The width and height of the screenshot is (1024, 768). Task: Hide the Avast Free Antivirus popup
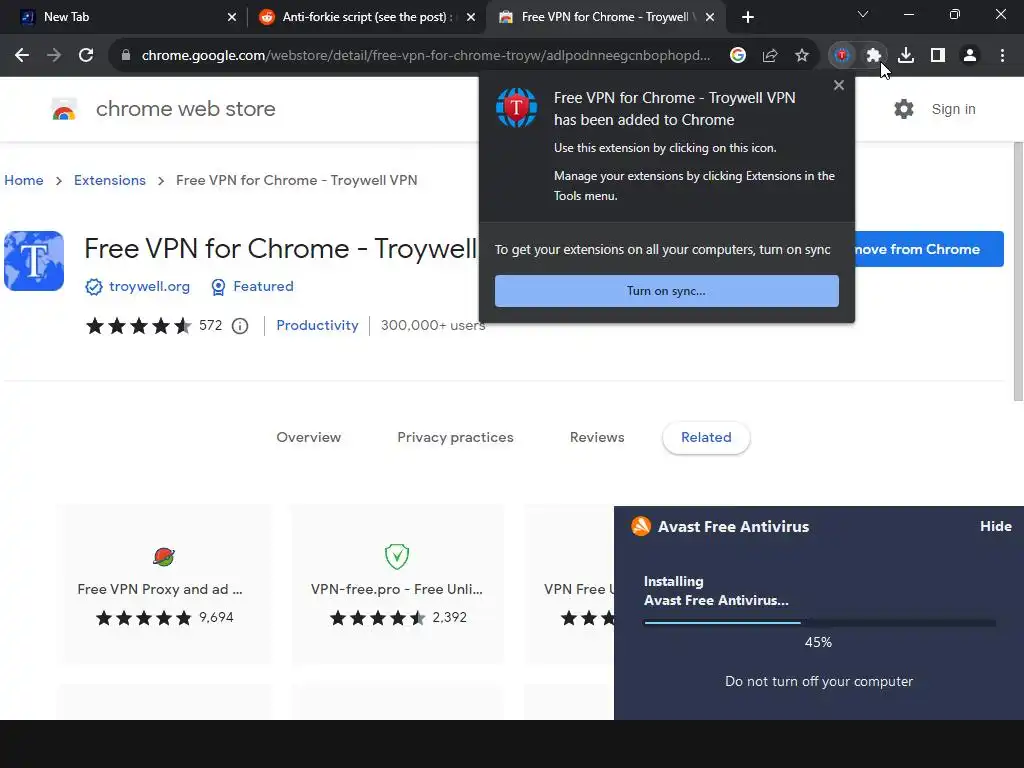(995, 526)
